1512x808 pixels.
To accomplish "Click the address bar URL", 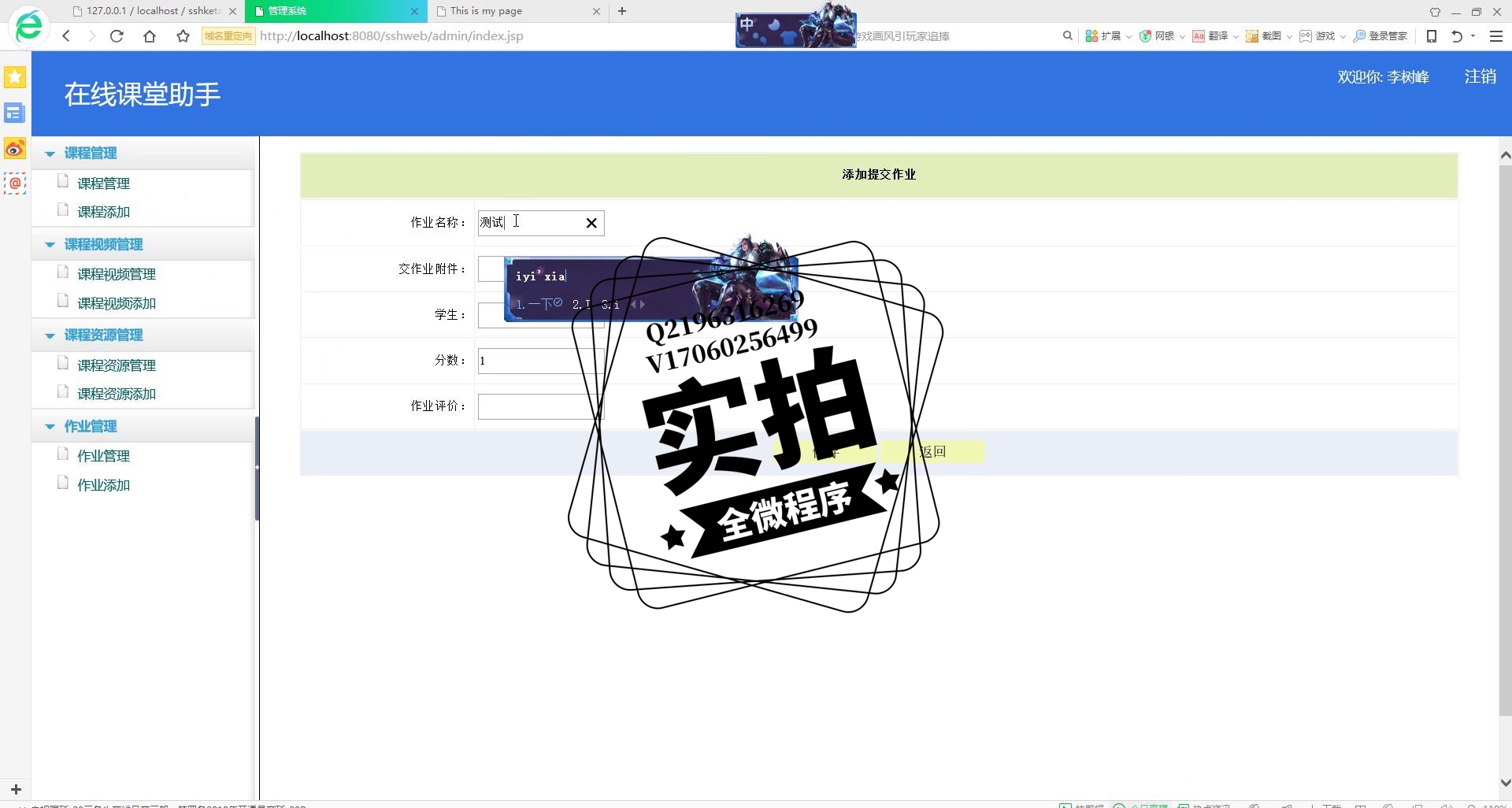I will coord(391,36).
